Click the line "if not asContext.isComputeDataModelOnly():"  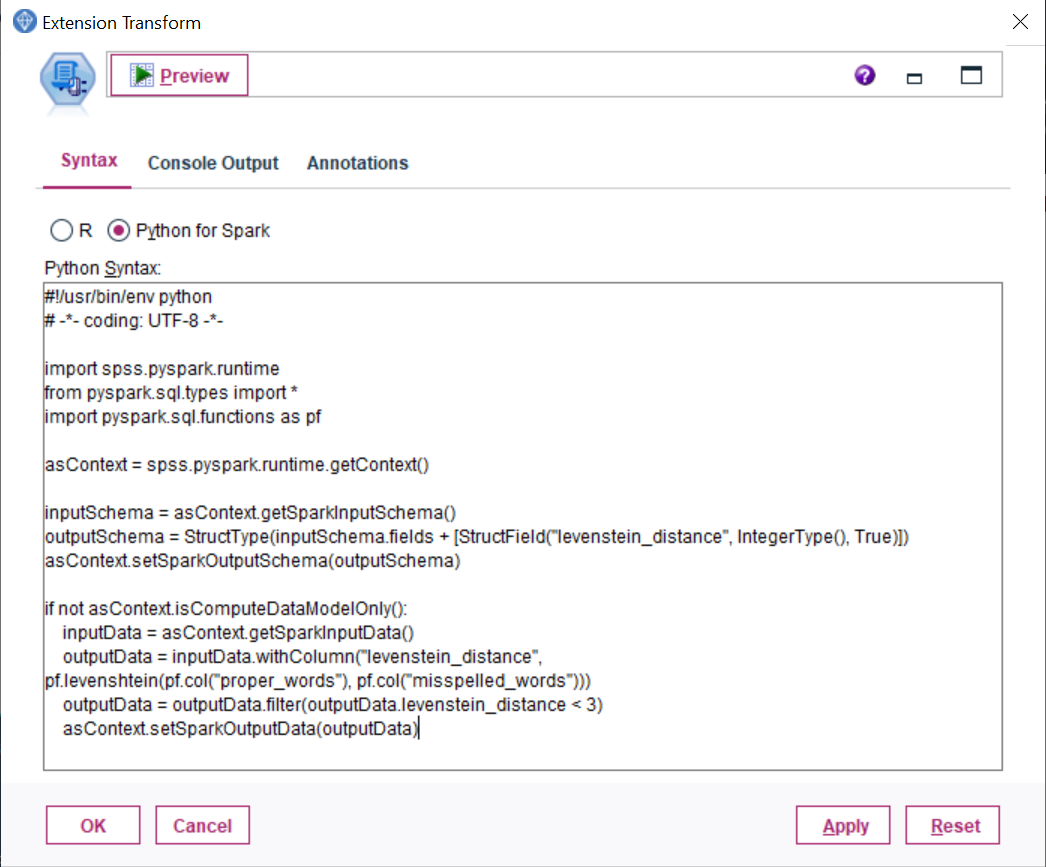225,609
